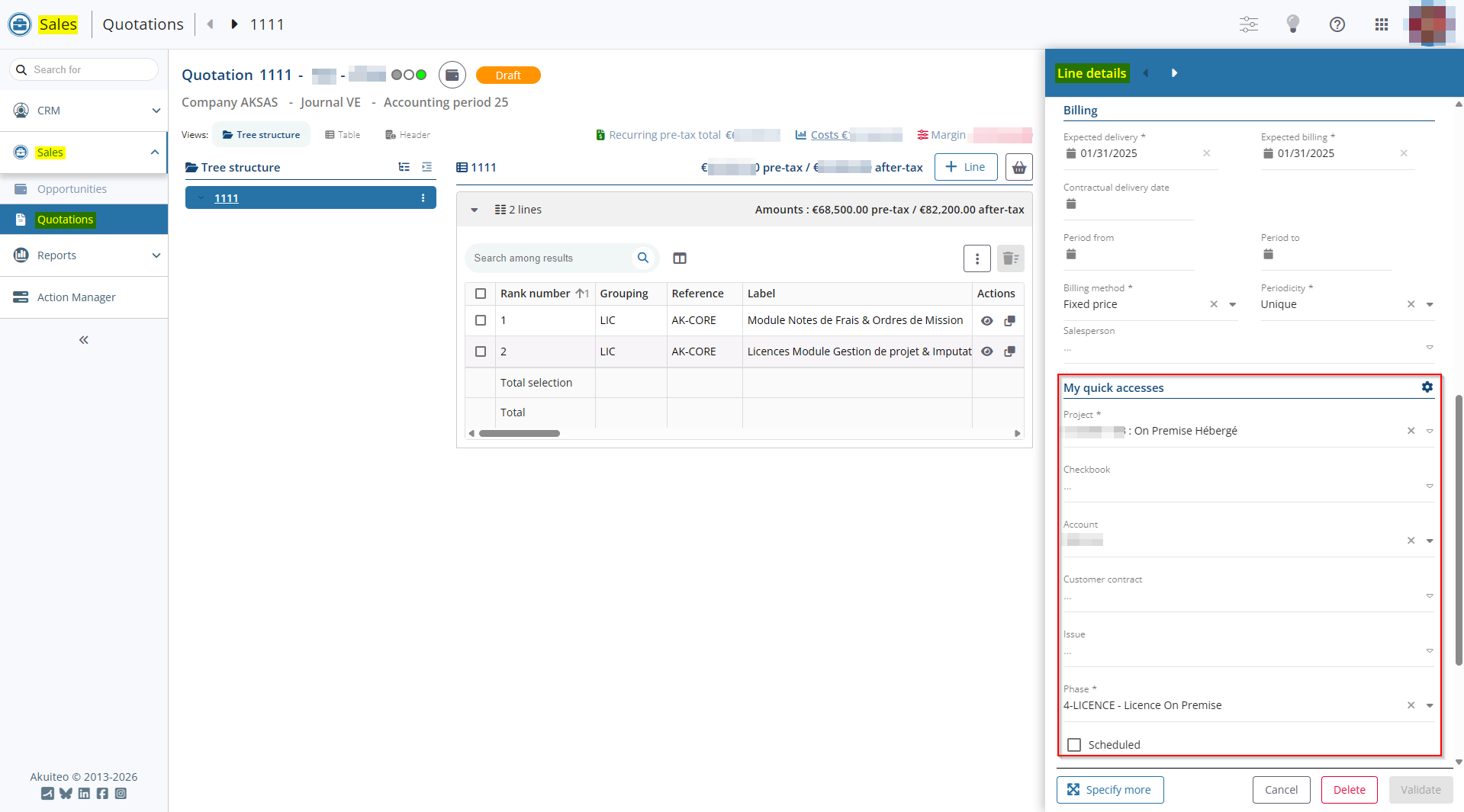Collapse the 2 lines section
1464x812 pixels.
point(475,210)
